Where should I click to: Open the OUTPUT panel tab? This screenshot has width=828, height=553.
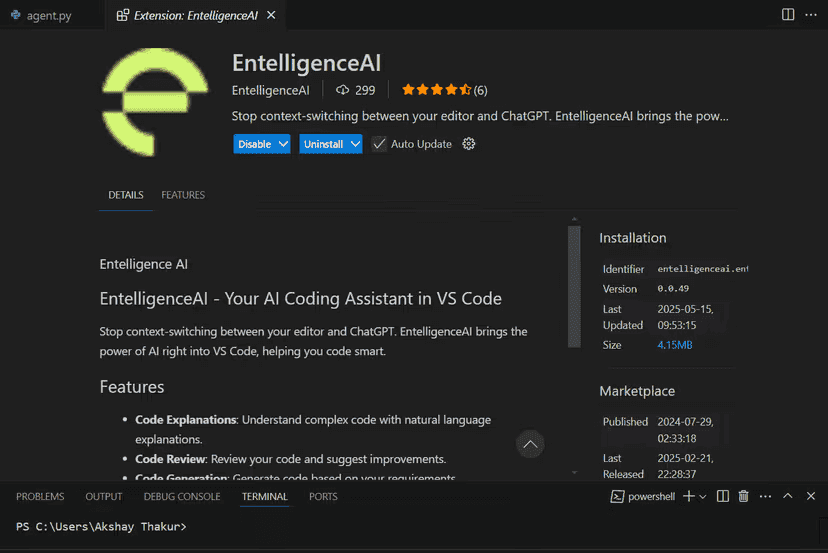pyautogui.click(x=104, y=496)
